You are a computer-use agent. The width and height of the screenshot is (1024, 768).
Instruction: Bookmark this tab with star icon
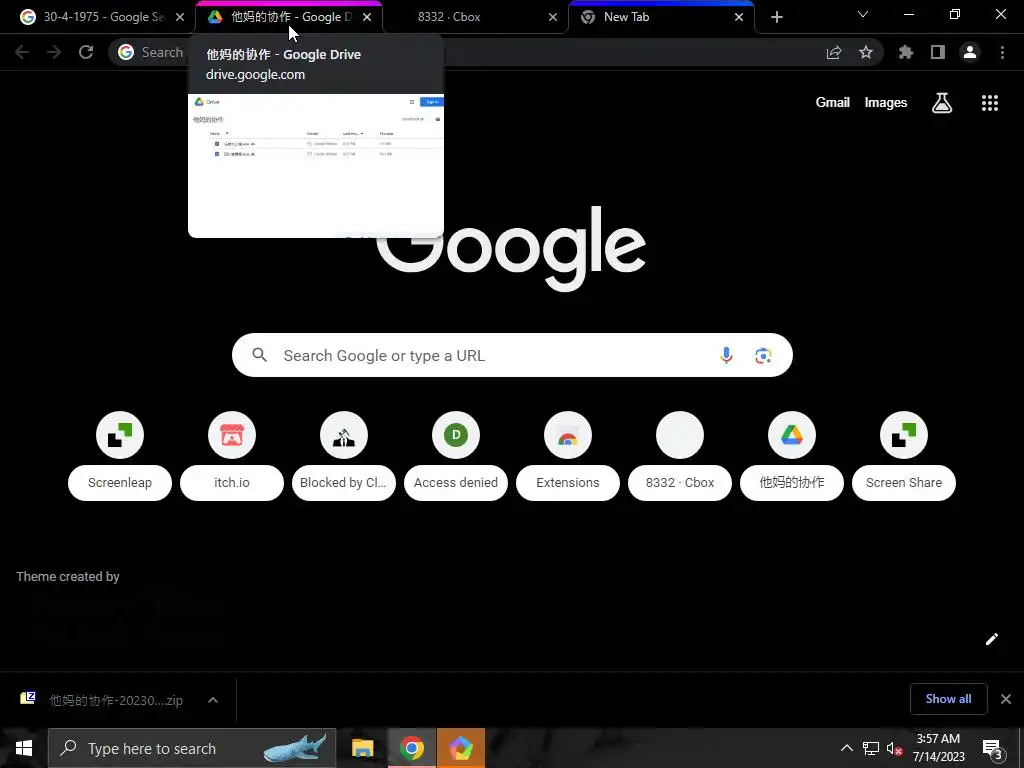pyautogui.click(x=866, y=52)
